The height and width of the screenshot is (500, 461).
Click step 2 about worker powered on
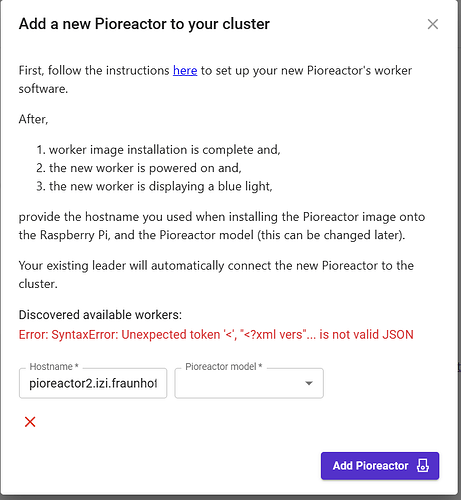click(x=139, y=168)
